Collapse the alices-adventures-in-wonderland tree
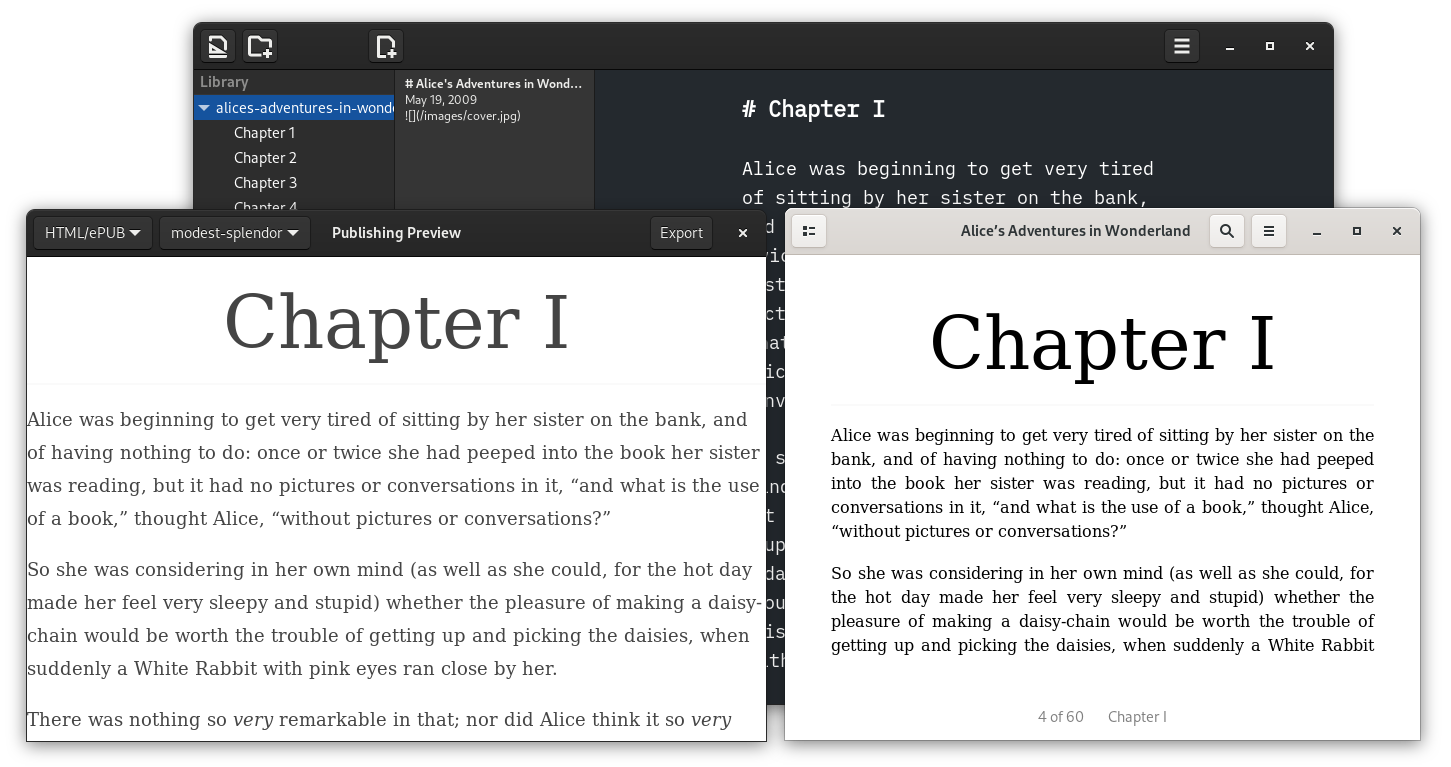This screenshot has width=1451, height=767. (x=204, y=108)
